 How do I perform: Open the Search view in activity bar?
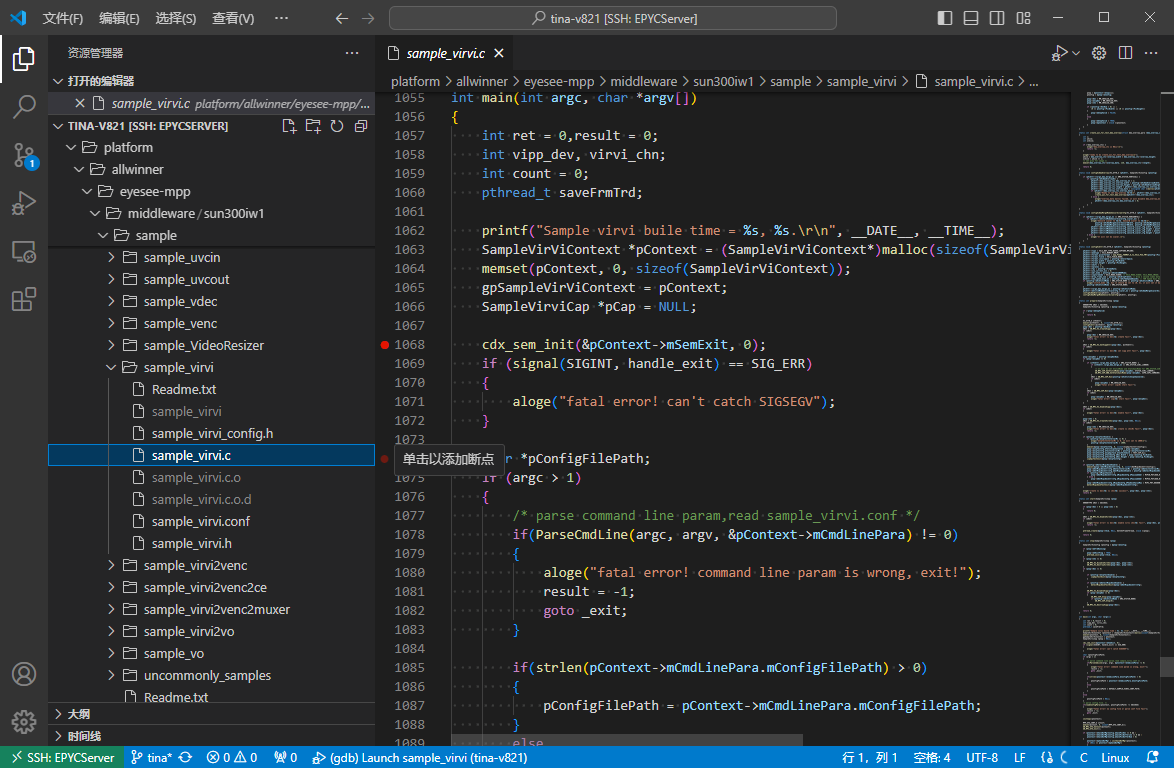24,107
